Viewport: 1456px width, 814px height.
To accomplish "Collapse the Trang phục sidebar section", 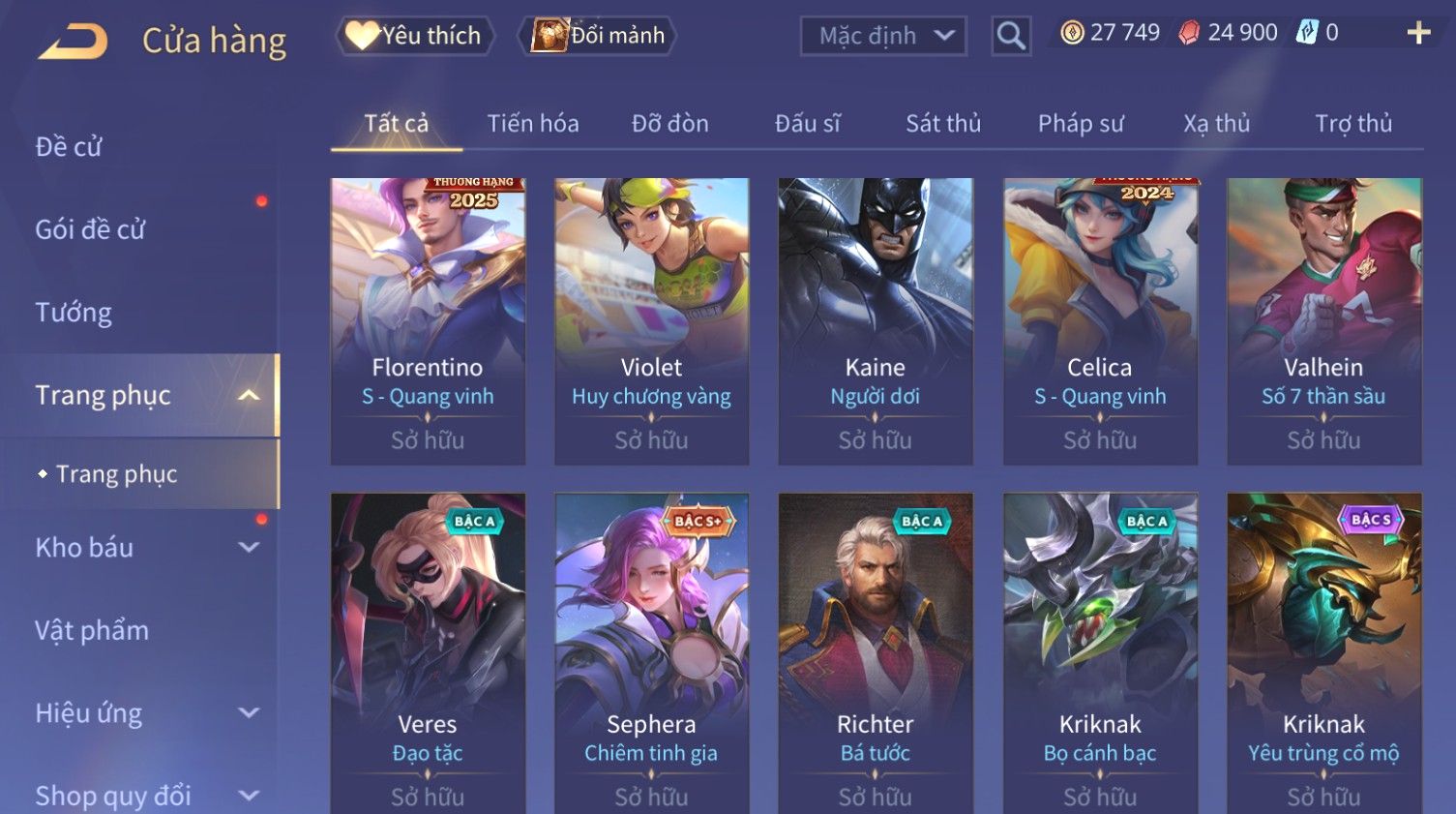I will [249, 395].
